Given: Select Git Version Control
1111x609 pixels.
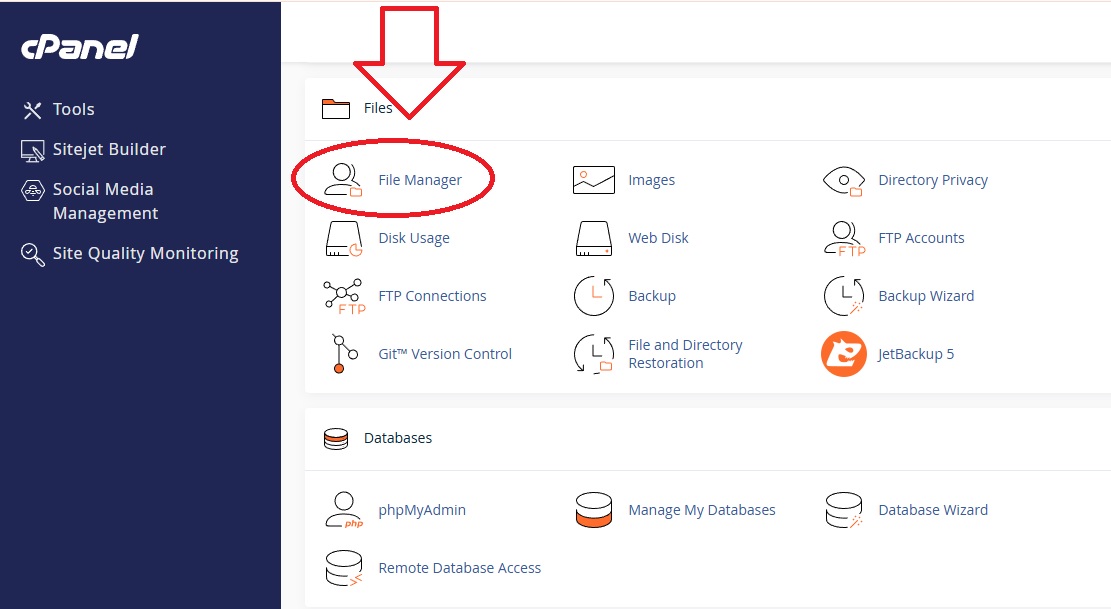Looking at the screenshot, I should click(x=445, y=353).
